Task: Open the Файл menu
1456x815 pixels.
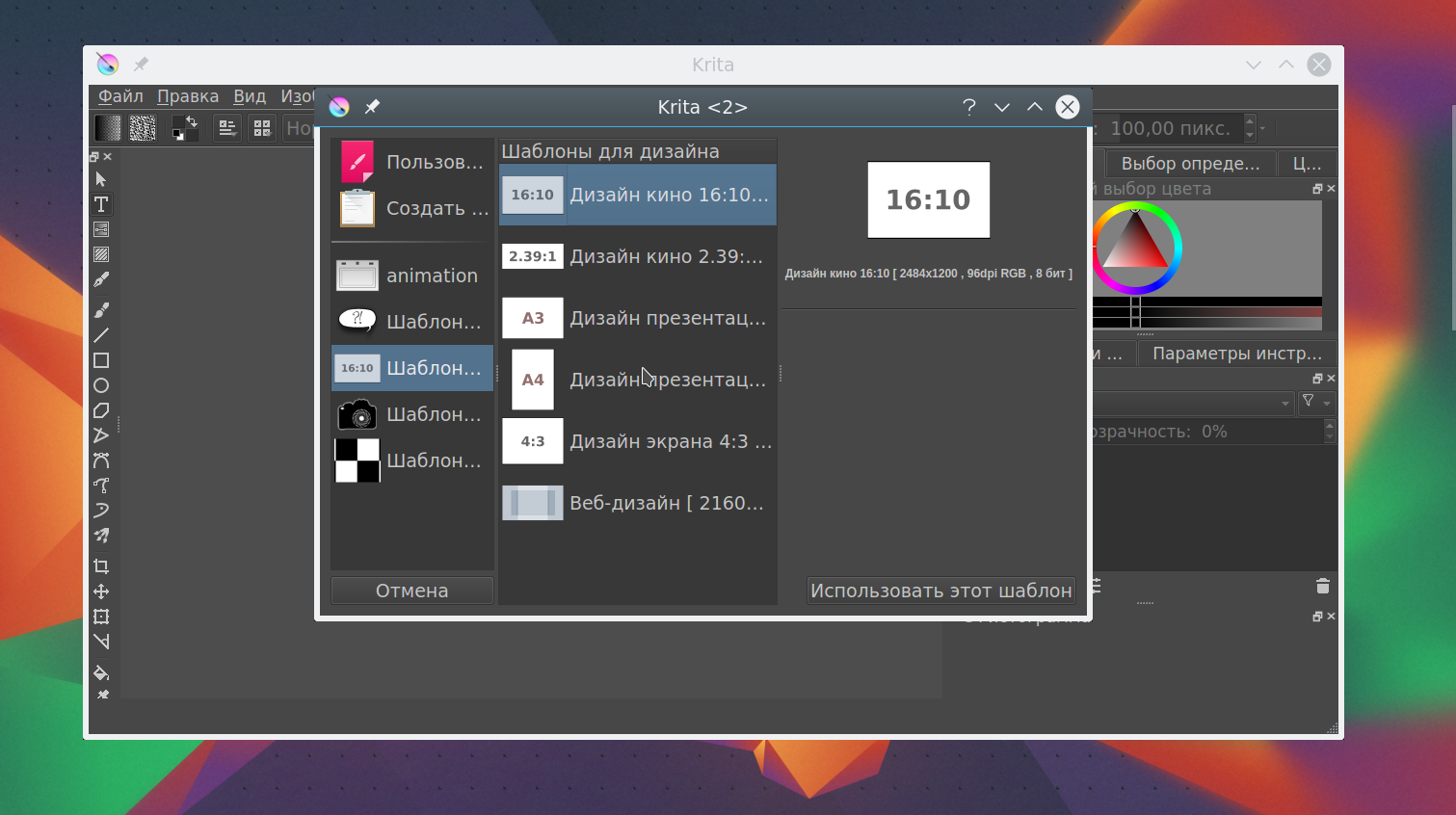Action: point(120,96)
